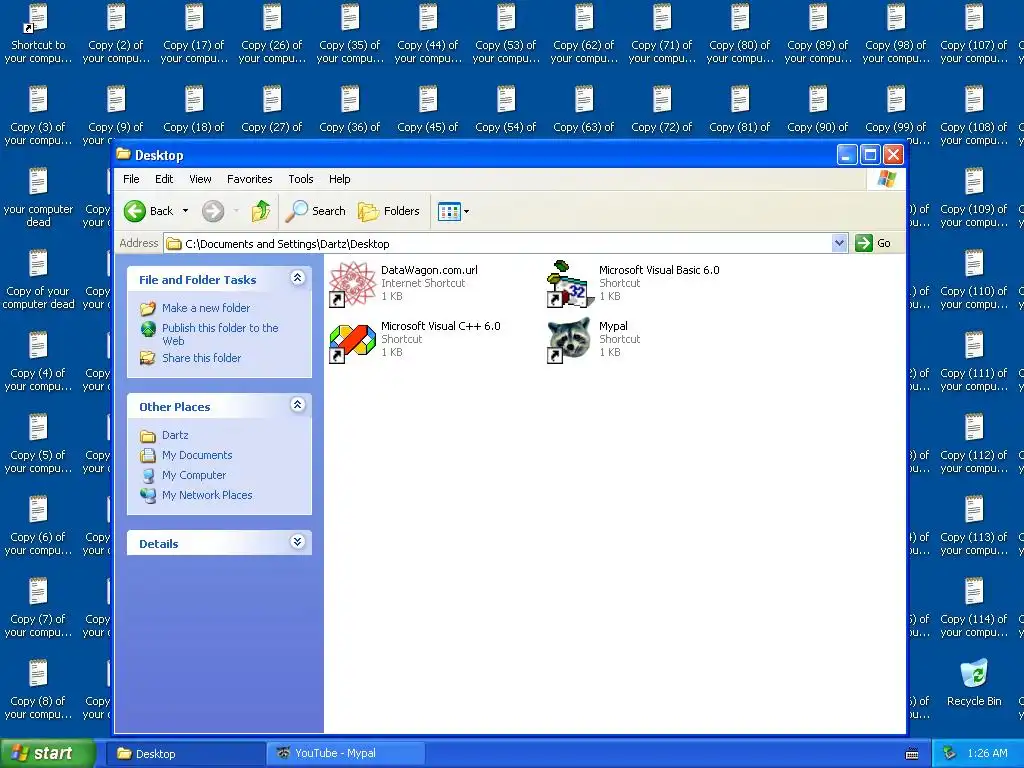Open My Network Places link
This screenshot has width=1024, height=768.
[x=207, y=495]
